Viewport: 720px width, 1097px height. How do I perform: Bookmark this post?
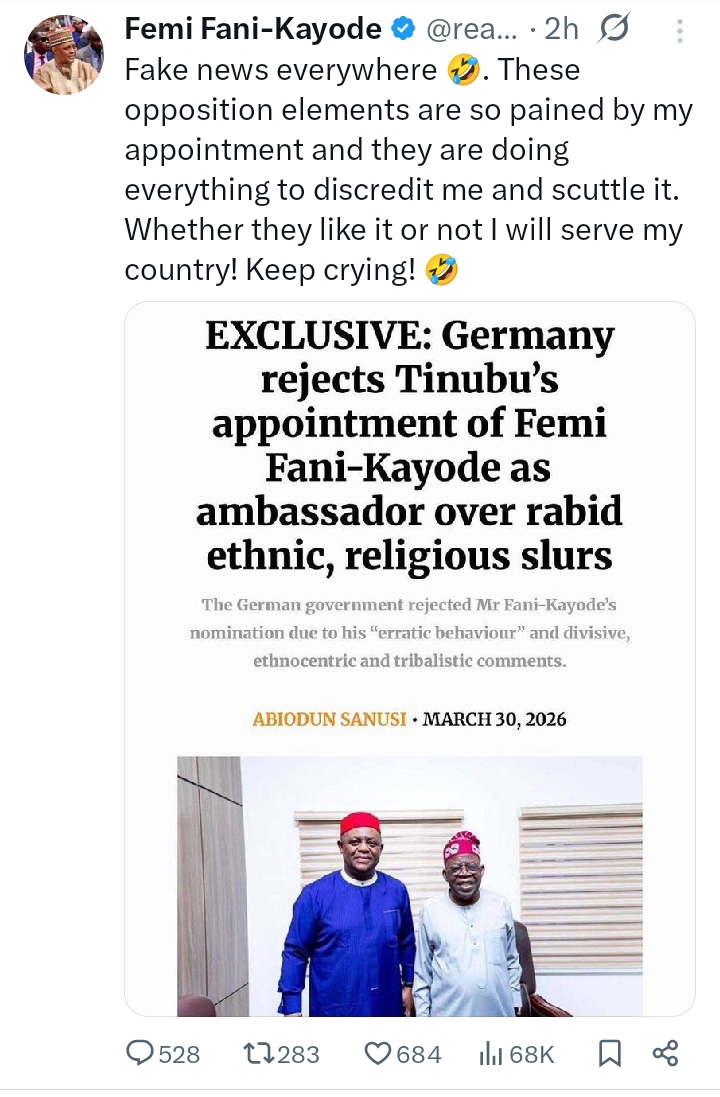click(609, 1053)
